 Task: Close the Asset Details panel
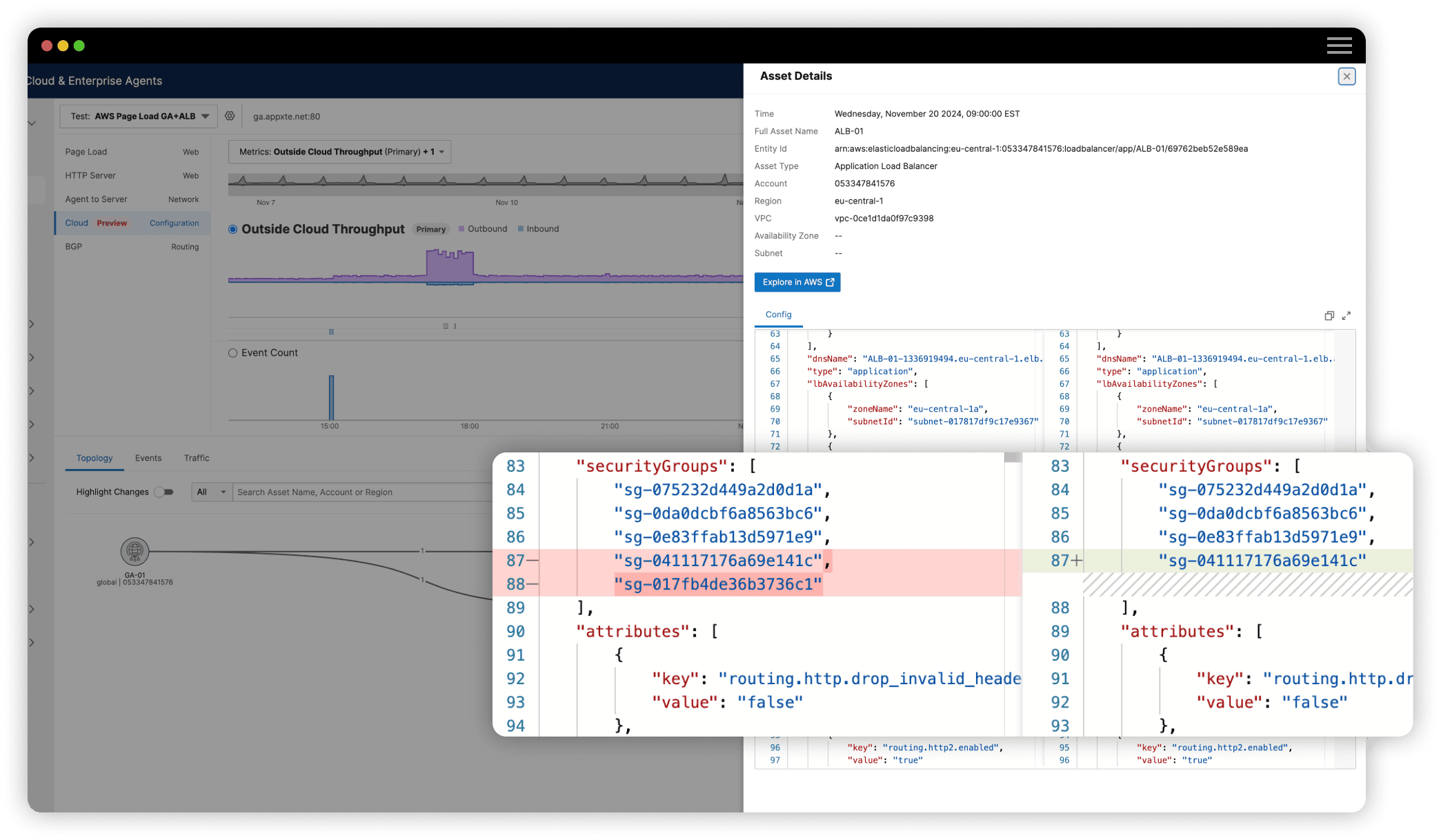pos(1346,77)
